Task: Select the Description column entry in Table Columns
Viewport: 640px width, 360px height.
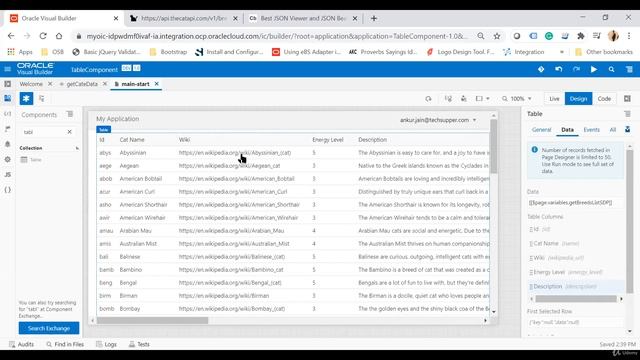Action: (576, 287)
